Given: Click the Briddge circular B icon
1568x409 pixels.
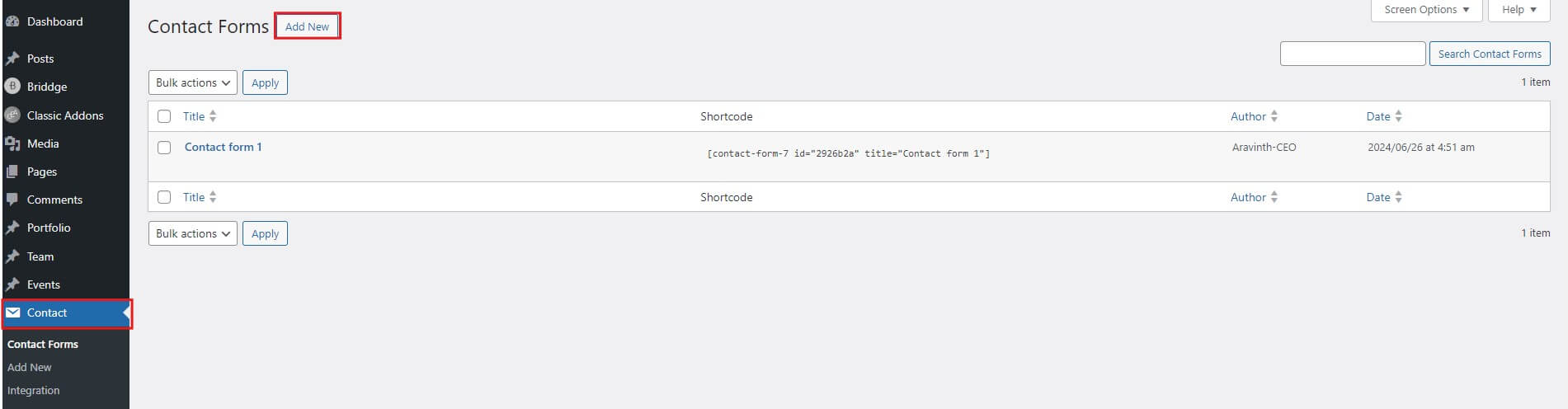Looking at the screenshot, I should [12, 87].
